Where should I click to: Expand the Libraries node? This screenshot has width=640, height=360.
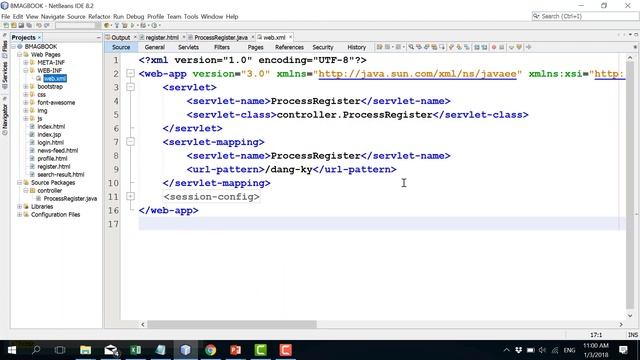pyautogui.click(x=19, y=207)
